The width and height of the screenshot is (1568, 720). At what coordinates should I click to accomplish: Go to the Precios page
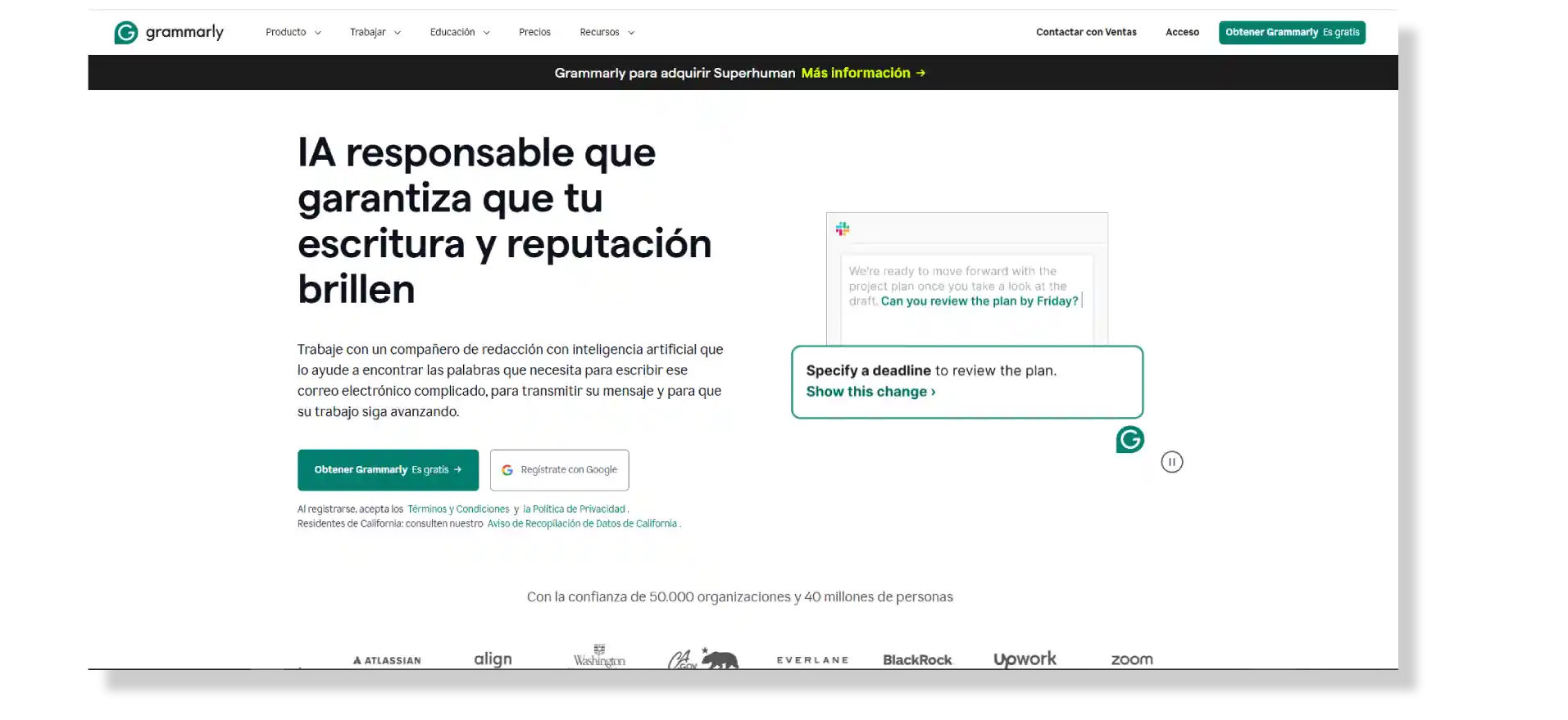534,33
